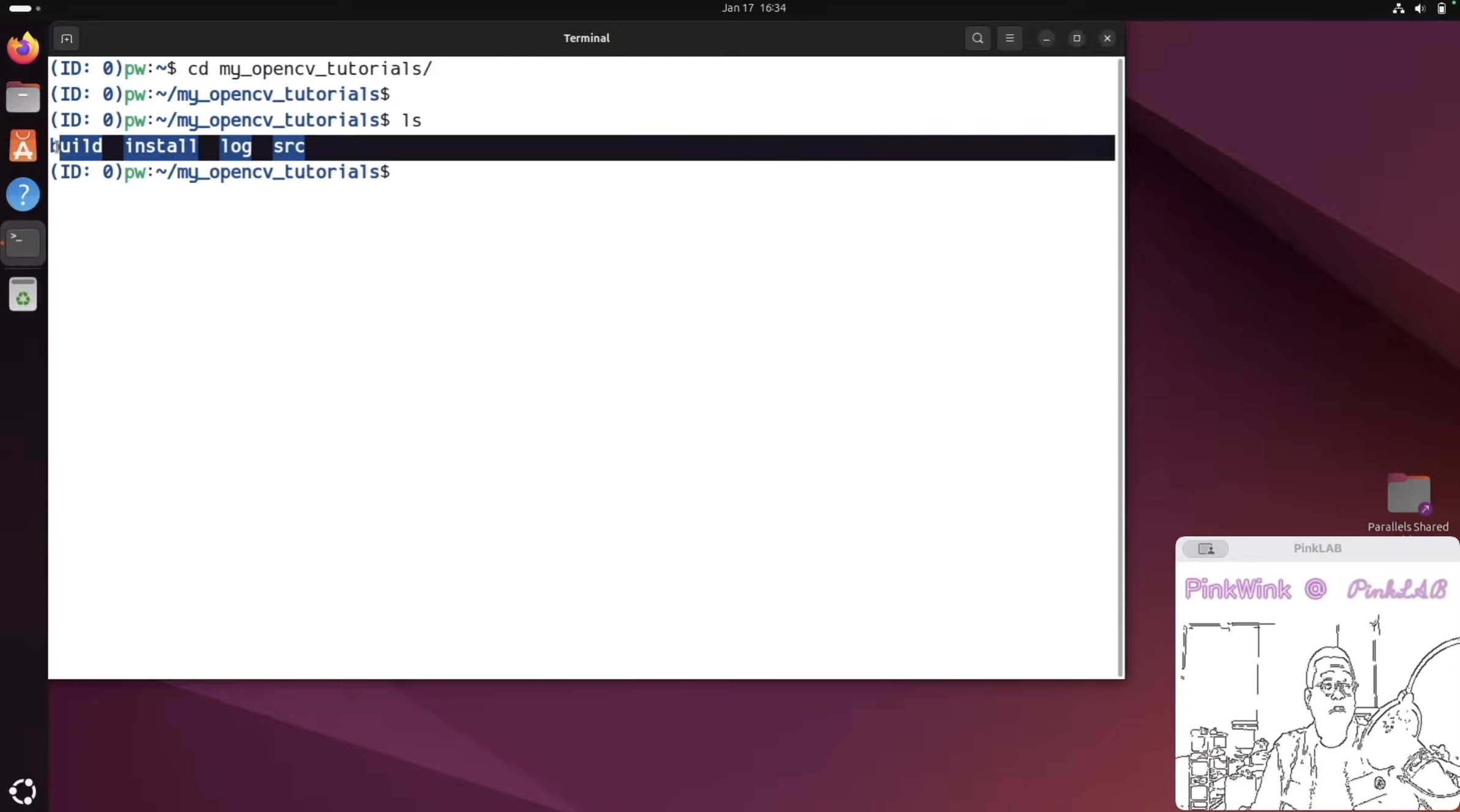Screen dimensions: 1460x812
Task: Open the Help icon in dock
Action: [23, 195]
